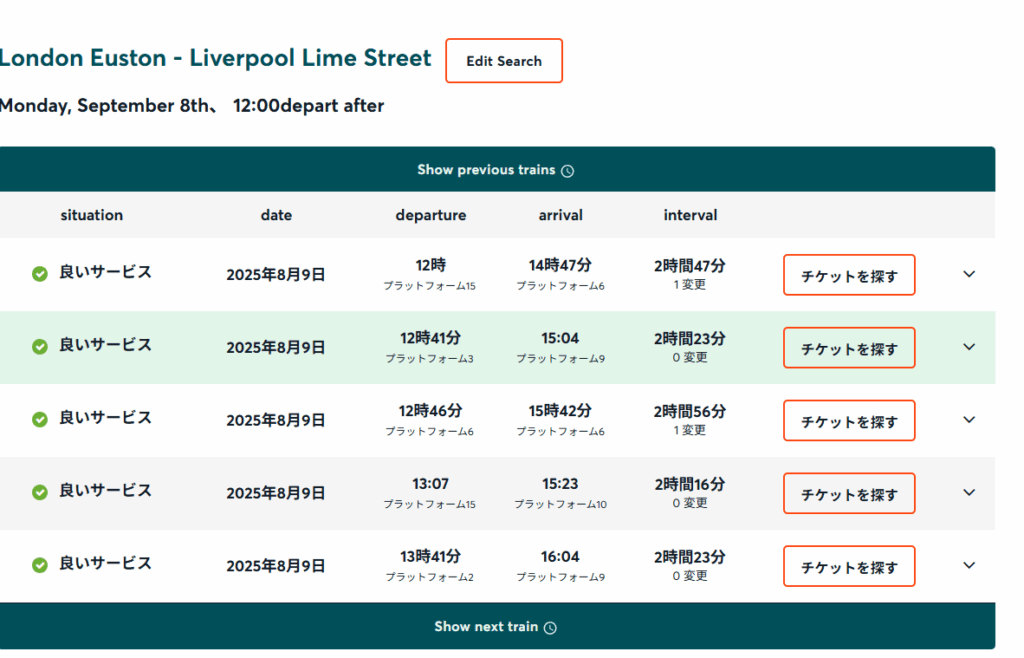Click green status check icon for 12時 train
Image resolution: width=1024 pixels, height=658 pixels.
point(40,274)
